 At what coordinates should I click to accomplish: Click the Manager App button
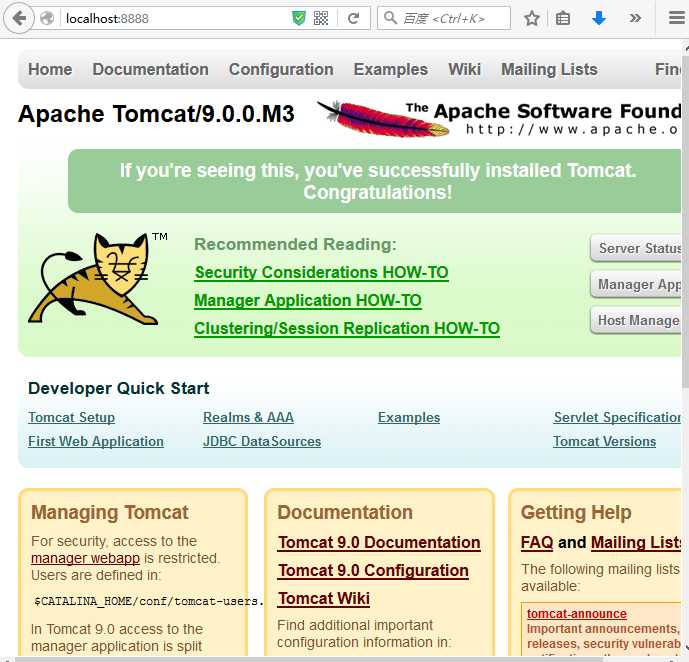point(636,284)
